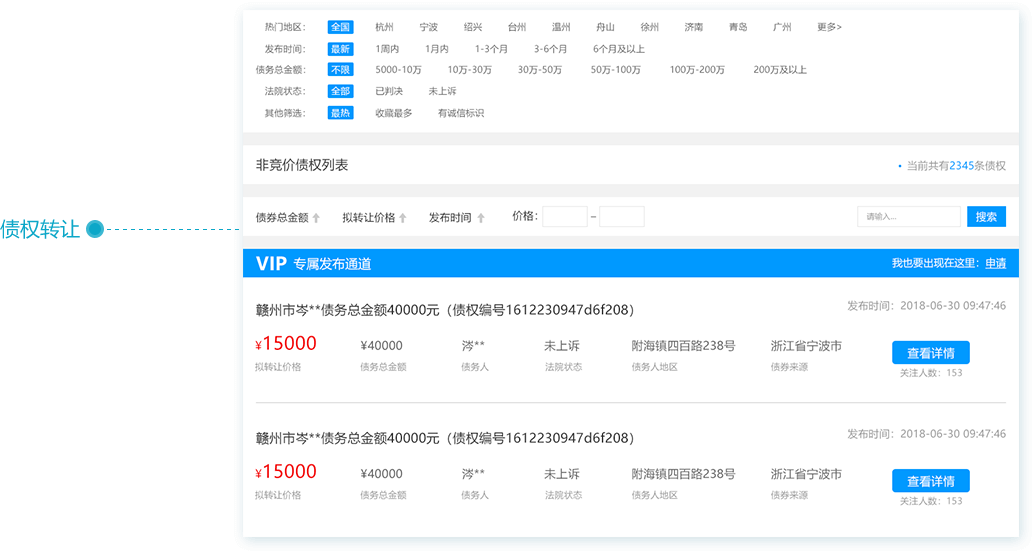Click the 申请 link in VIP banner
Viewport: 1034px width, 553px height.
995,264
